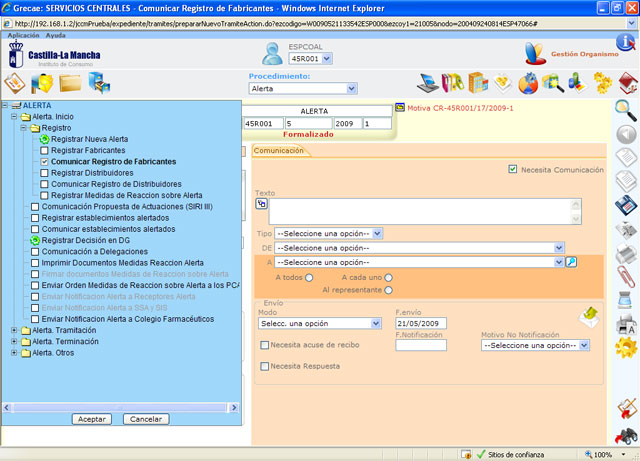Click the single blank page icon in sidebar
Screen dimensions: 640x461
coord(626,158)
